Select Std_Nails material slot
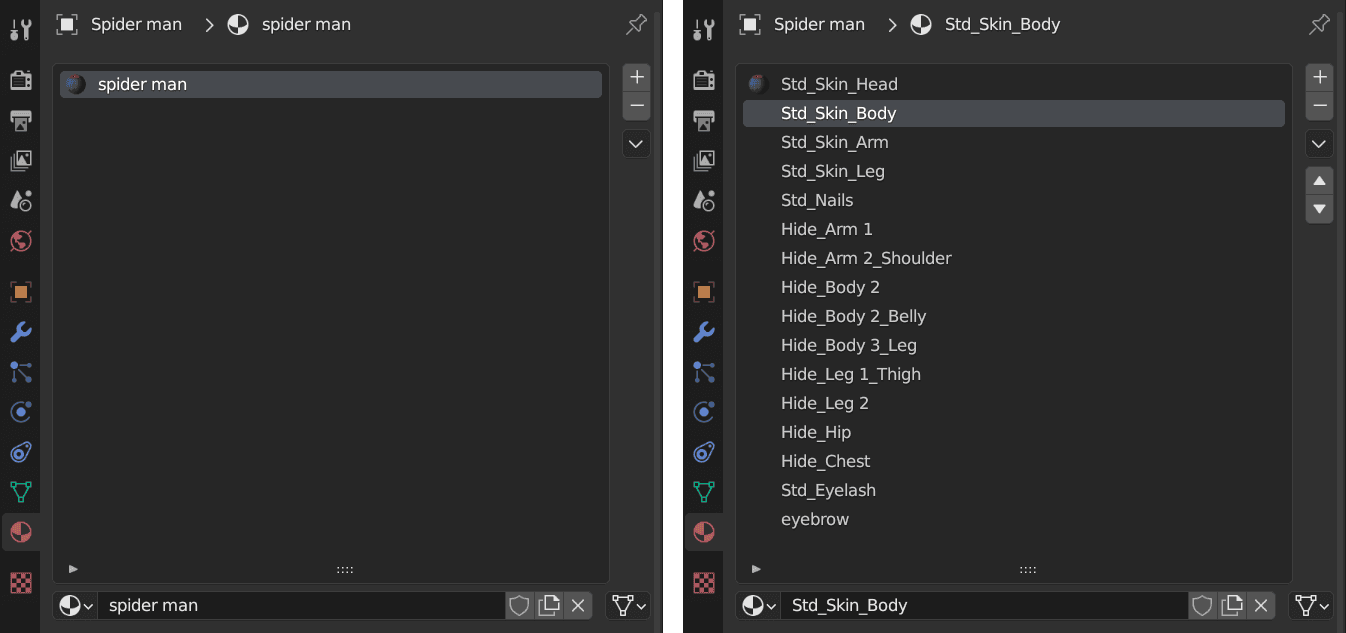Viewport: 1346px width, 633px height. click(x=1014, y=200)
